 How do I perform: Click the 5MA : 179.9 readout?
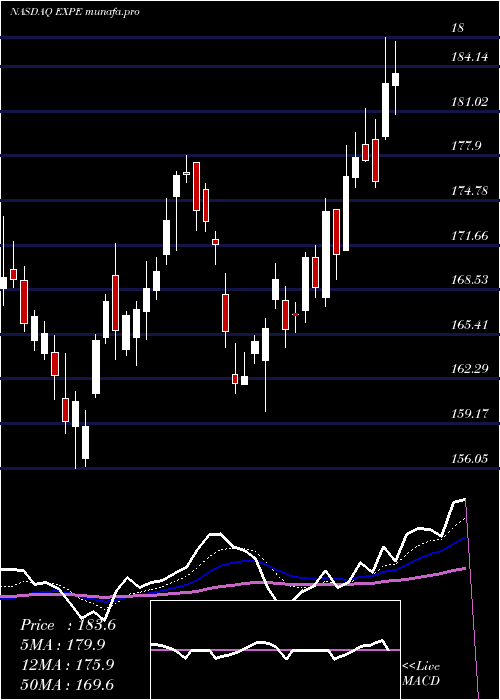tap(63, 645)
